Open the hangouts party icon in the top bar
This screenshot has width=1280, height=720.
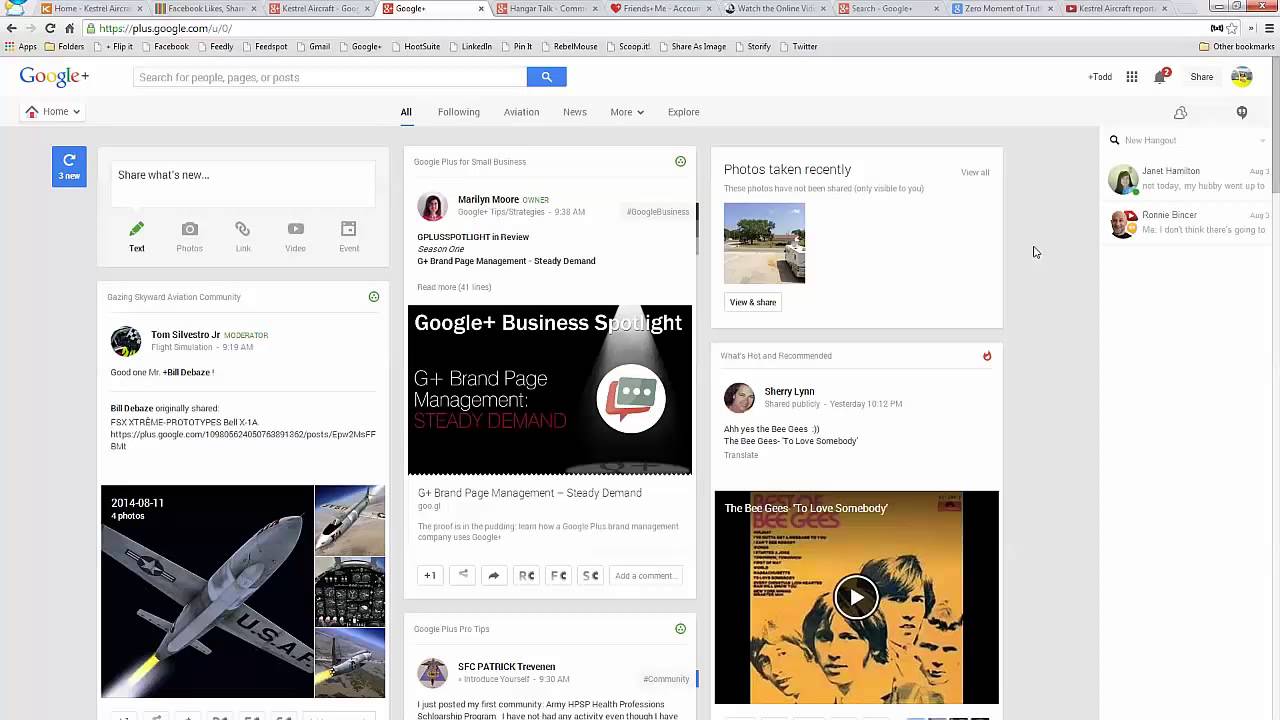[1180, 113]
